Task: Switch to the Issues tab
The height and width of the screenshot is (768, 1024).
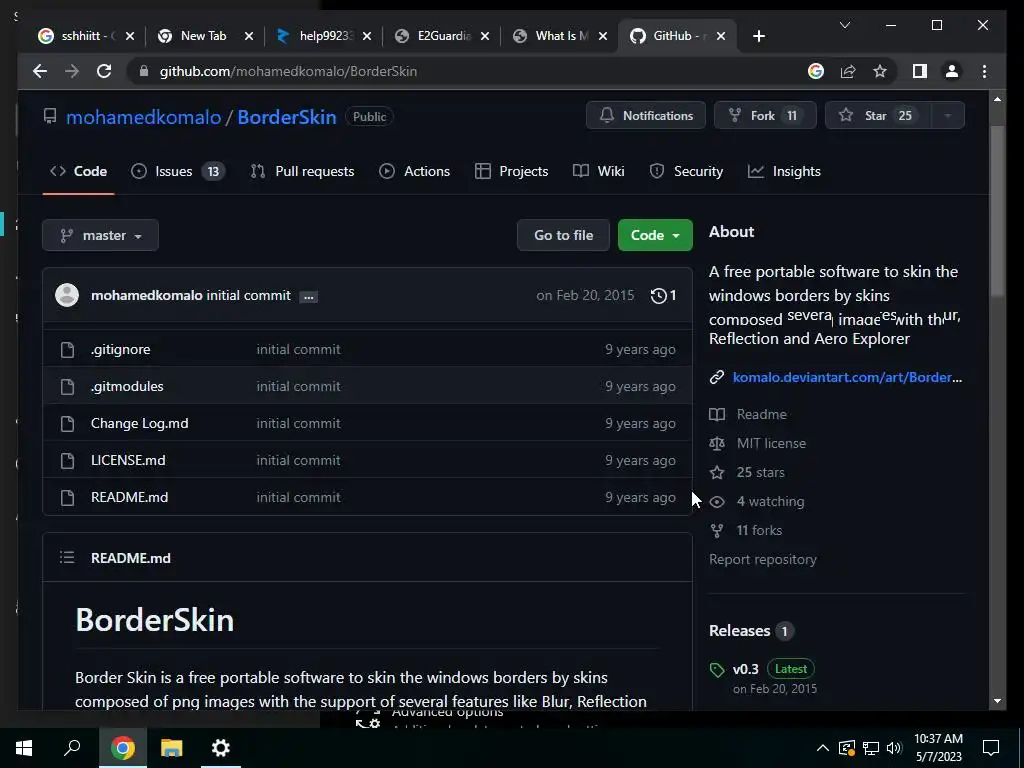Action: coord(178,171)
